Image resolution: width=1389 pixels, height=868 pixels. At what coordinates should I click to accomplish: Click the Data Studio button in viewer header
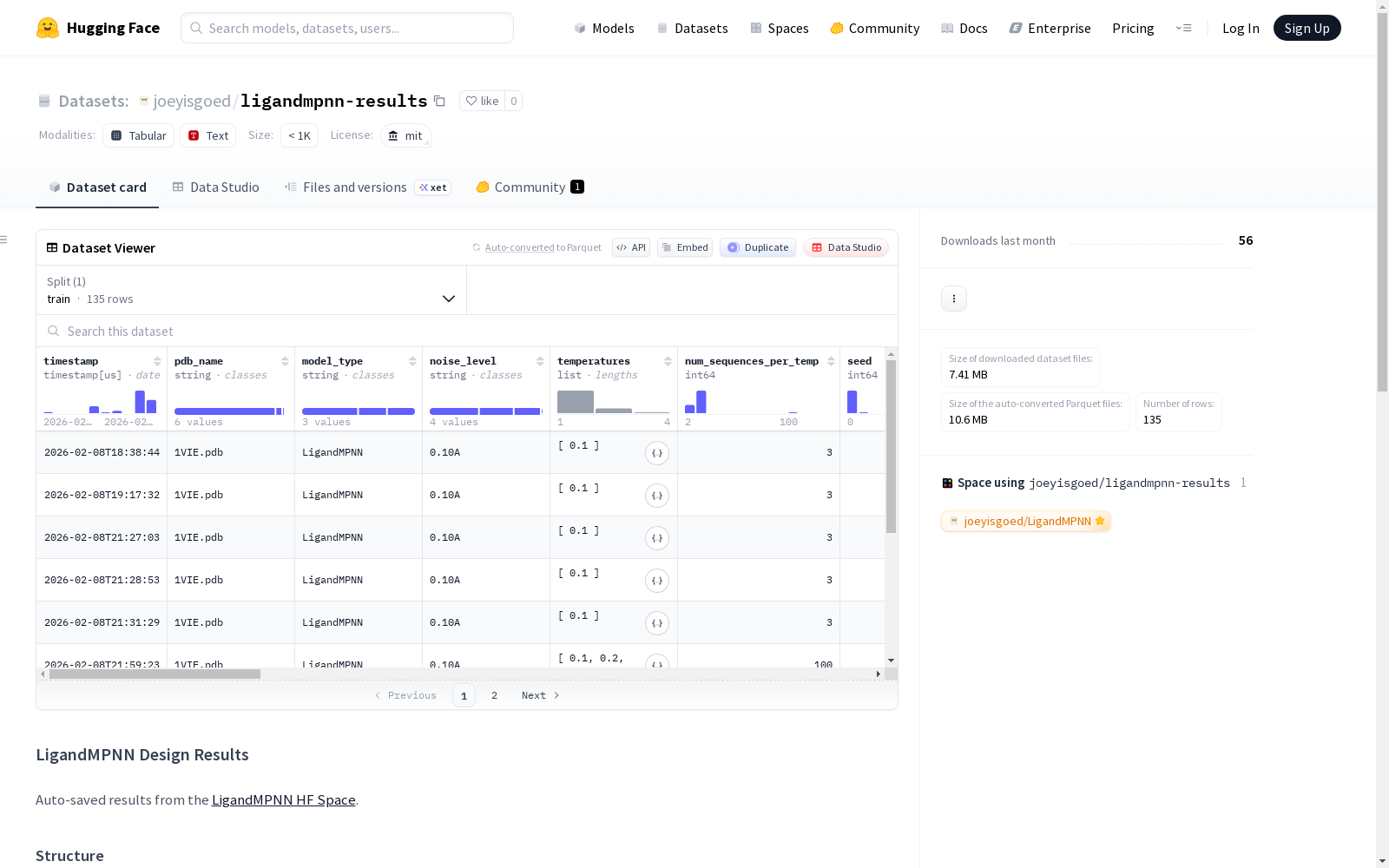point(846,247)
